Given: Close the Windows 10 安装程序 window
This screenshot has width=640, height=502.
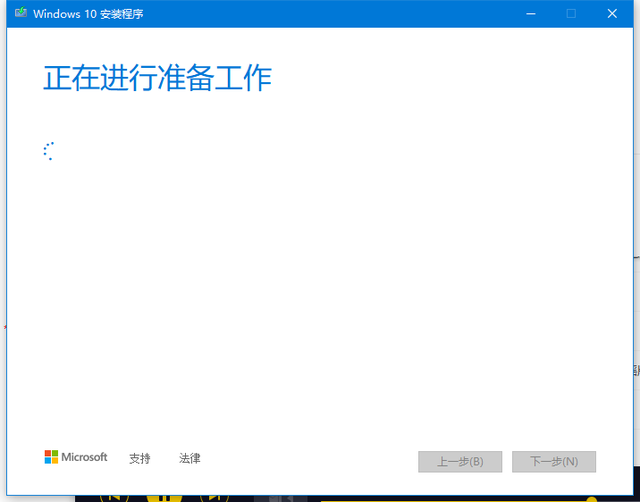Looking at the screenshot, I should pos(612,14).
